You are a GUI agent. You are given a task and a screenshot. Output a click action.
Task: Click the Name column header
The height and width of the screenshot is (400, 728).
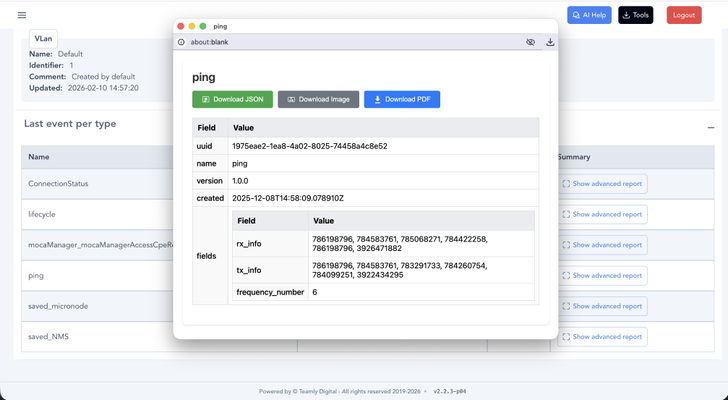[39, 157]
